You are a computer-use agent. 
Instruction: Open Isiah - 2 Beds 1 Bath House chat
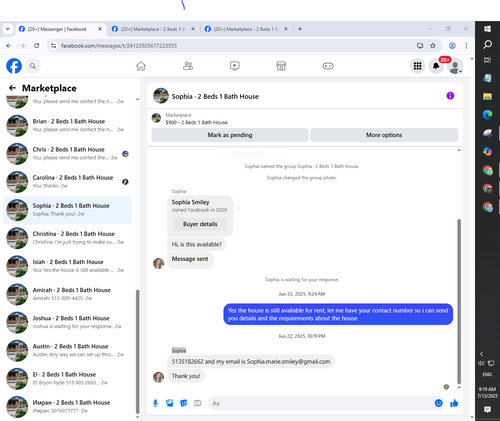point(68,266)
